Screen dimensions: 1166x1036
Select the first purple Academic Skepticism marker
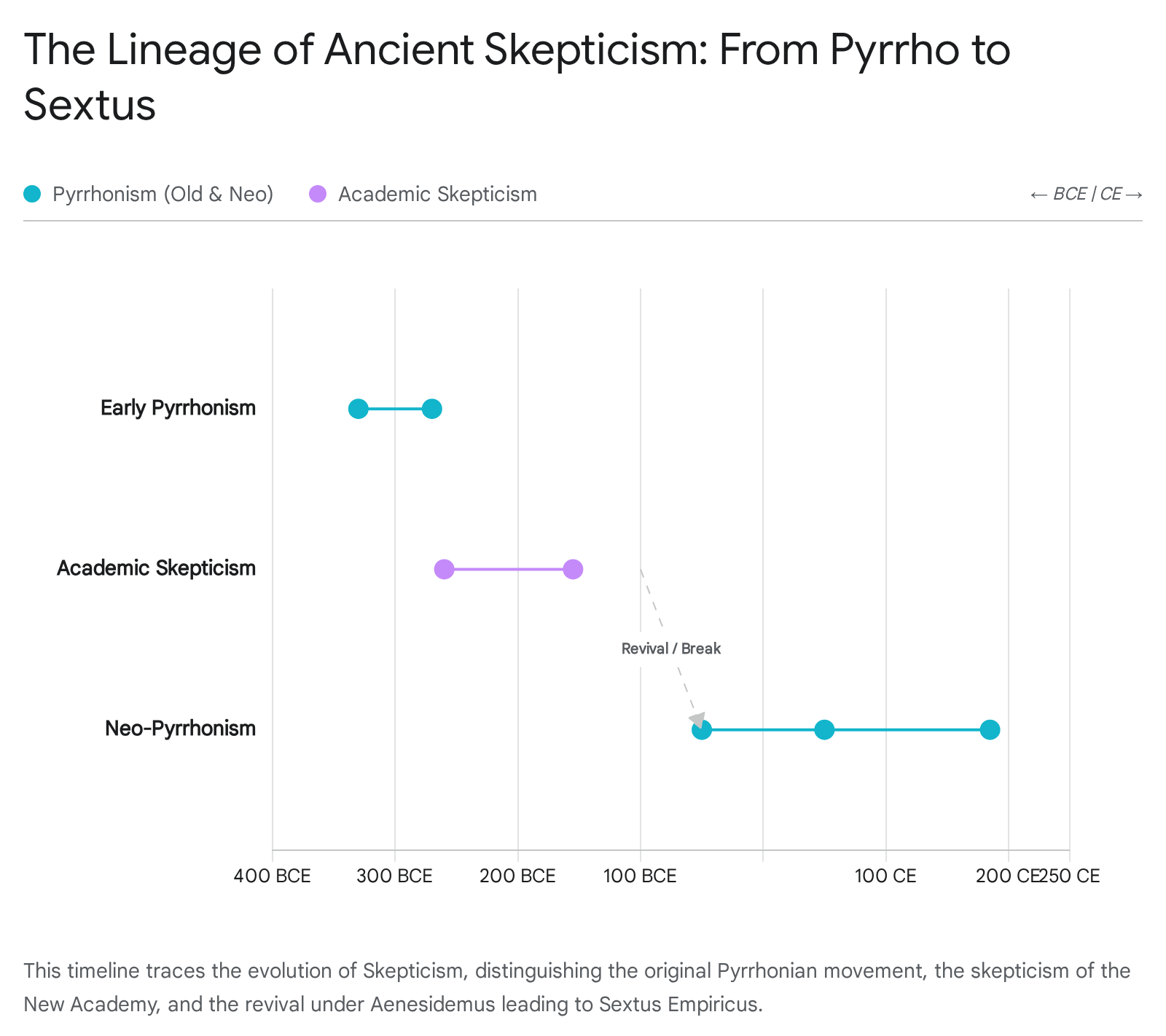pos(444,569)
